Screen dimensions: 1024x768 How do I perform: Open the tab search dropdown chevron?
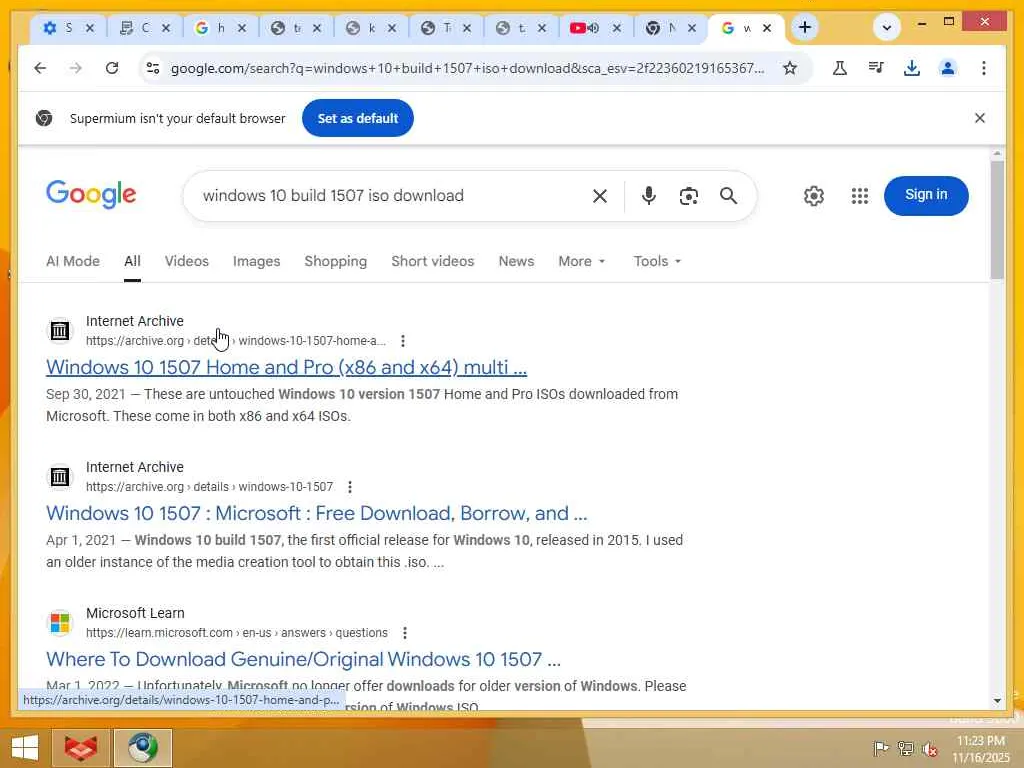pyautogui.click(x=886, y=27)
